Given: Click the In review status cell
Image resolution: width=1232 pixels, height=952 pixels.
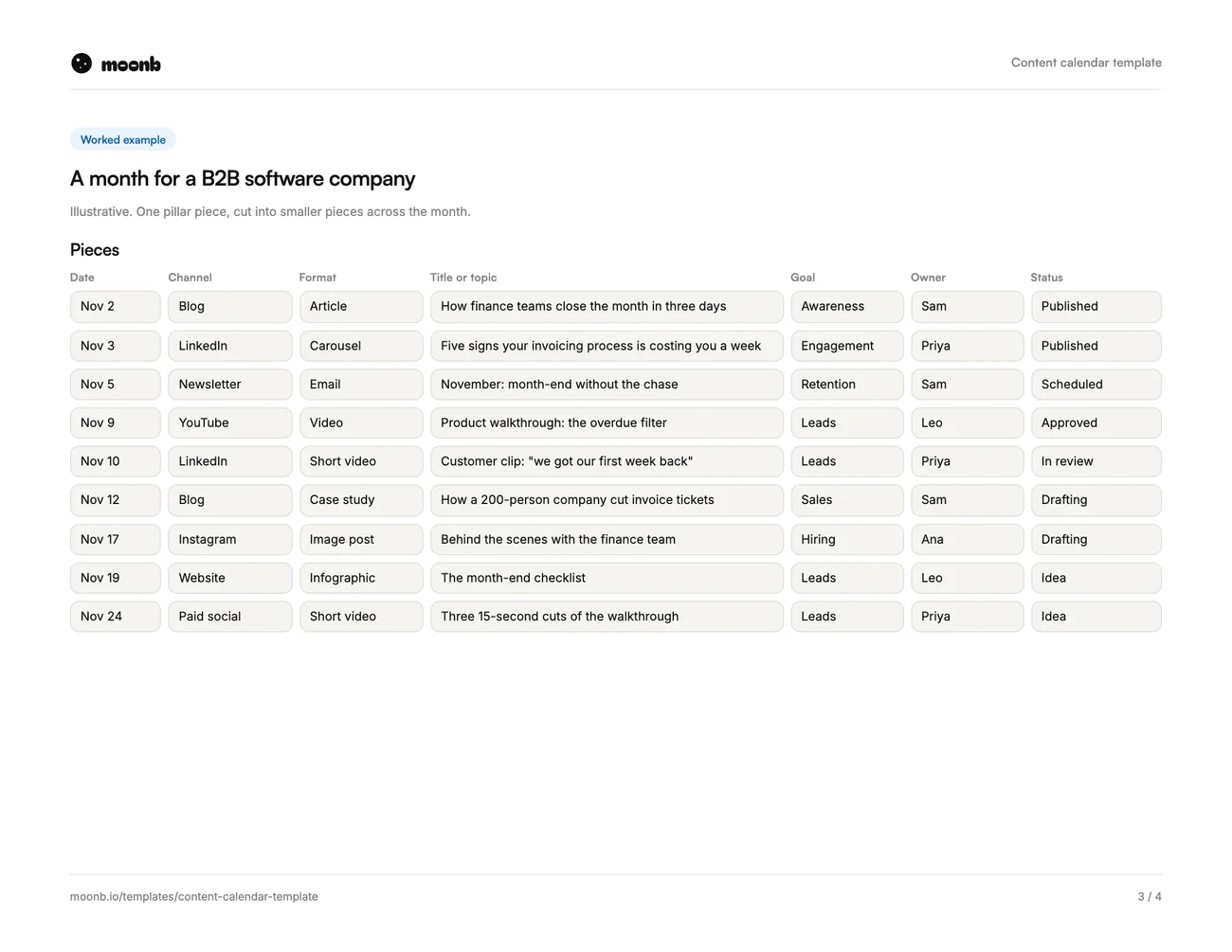Looking at the screenshot, I should pos(1096,461).
